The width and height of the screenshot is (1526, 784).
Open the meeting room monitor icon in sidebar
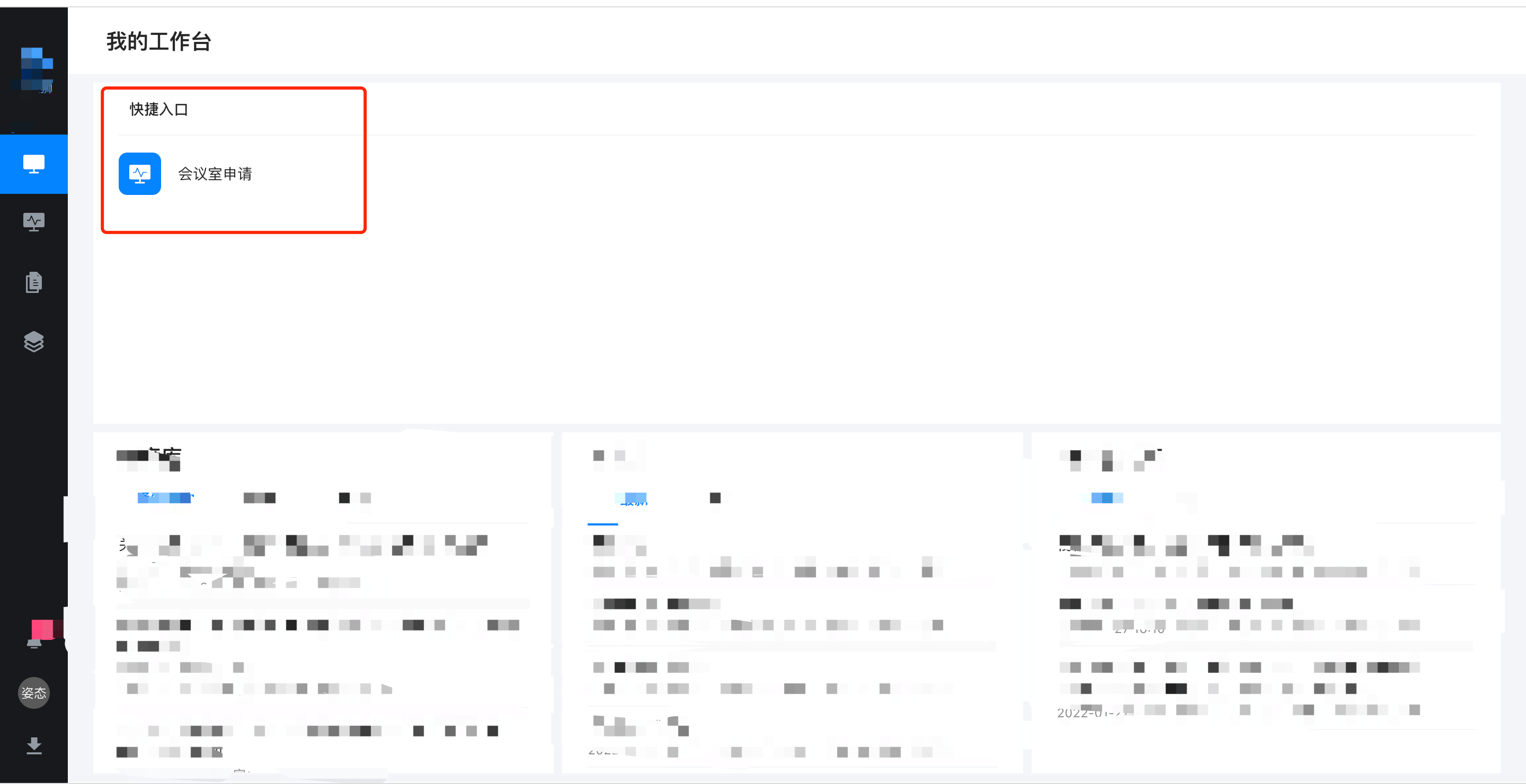click(34, 222)
